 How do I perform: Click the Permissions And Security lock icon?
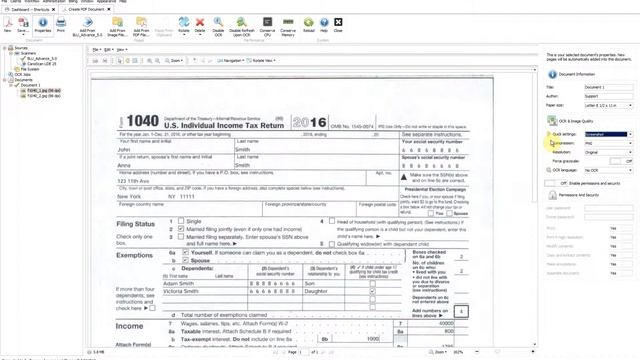click(x=552, y=195)
